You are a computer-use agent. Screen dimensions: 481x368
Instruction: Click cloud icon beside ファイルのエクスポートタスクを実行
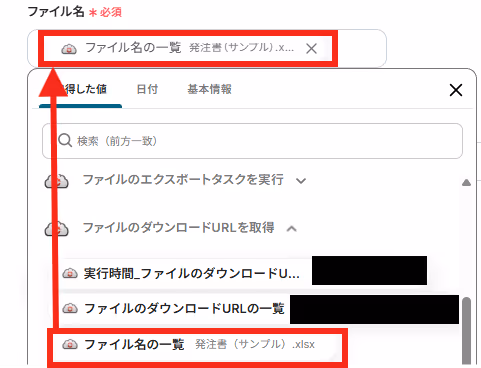(57, 181)
